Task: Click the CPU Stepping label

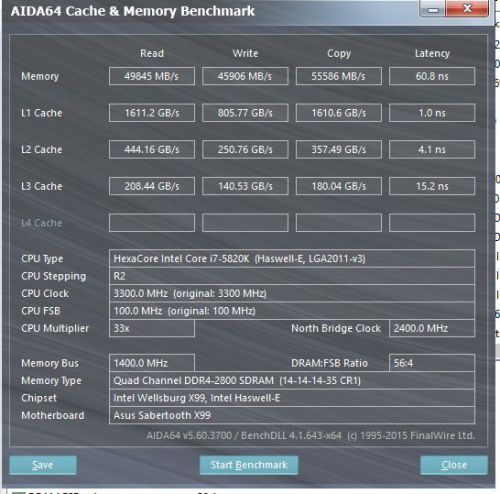Action: point(53,276)
